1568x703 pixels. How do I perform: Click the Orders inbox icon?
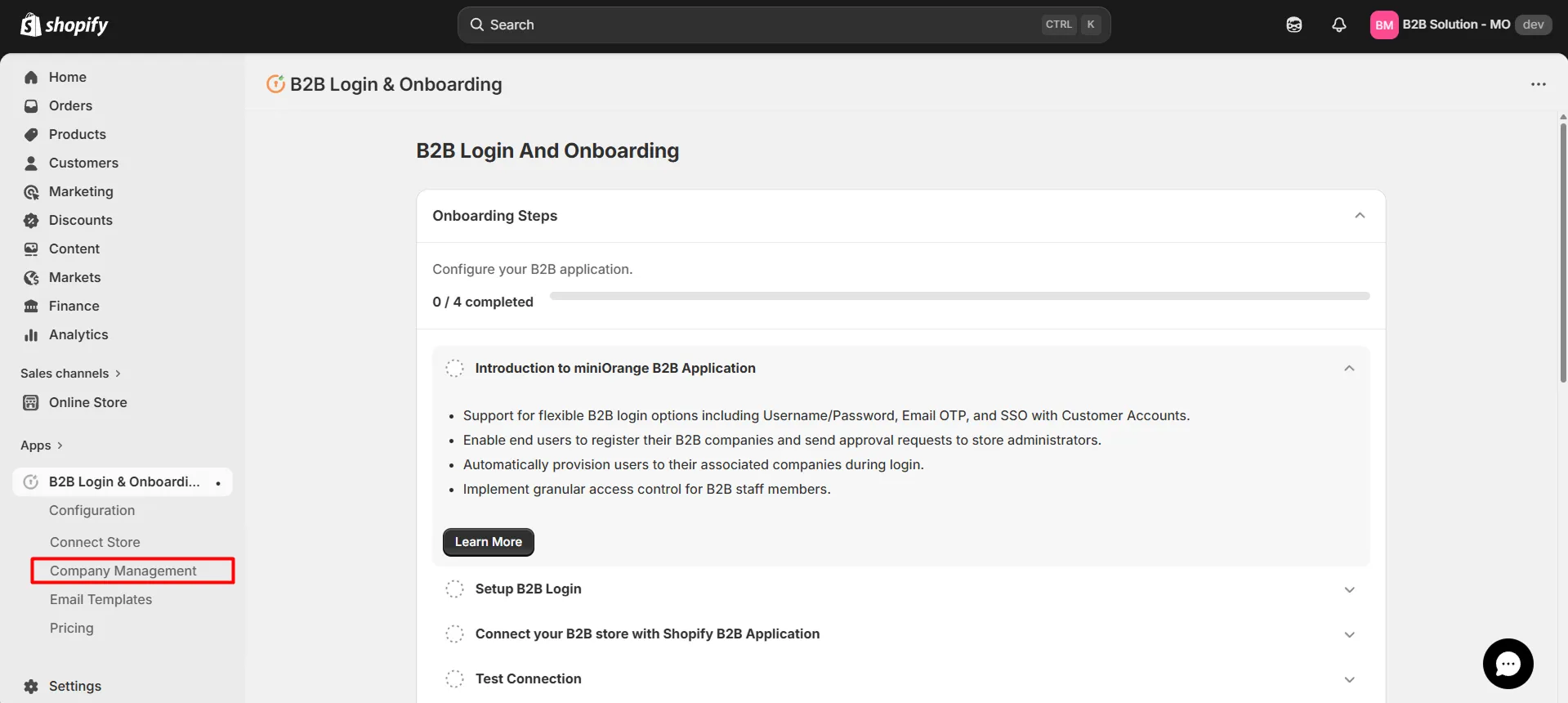(x=31, y=105)
